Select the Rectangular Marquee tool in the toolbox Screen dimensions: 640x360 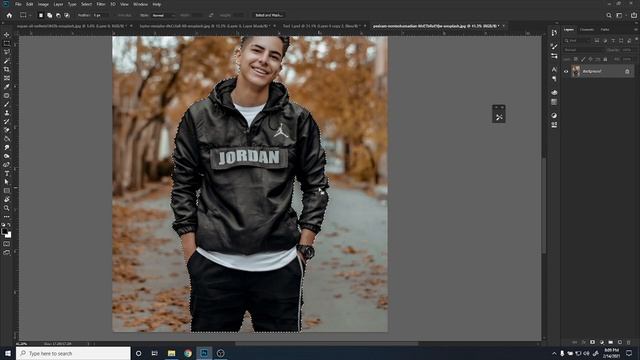point(7,43)
